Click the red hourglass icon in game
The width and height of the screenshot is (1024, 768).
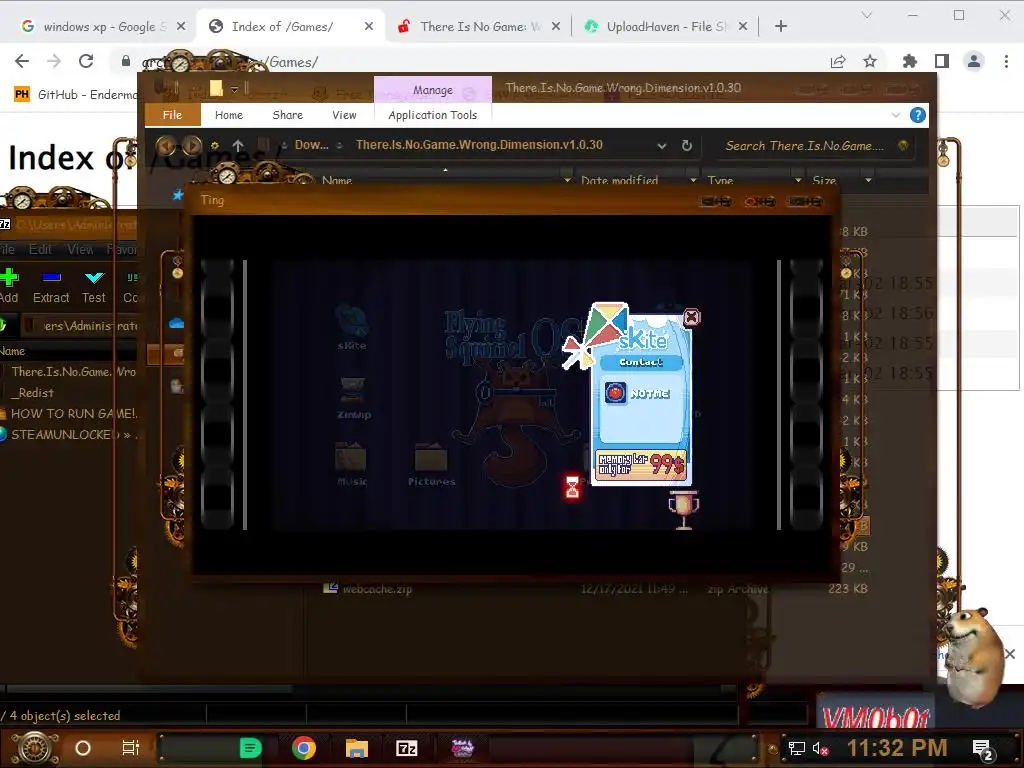[x=572, y=487]
